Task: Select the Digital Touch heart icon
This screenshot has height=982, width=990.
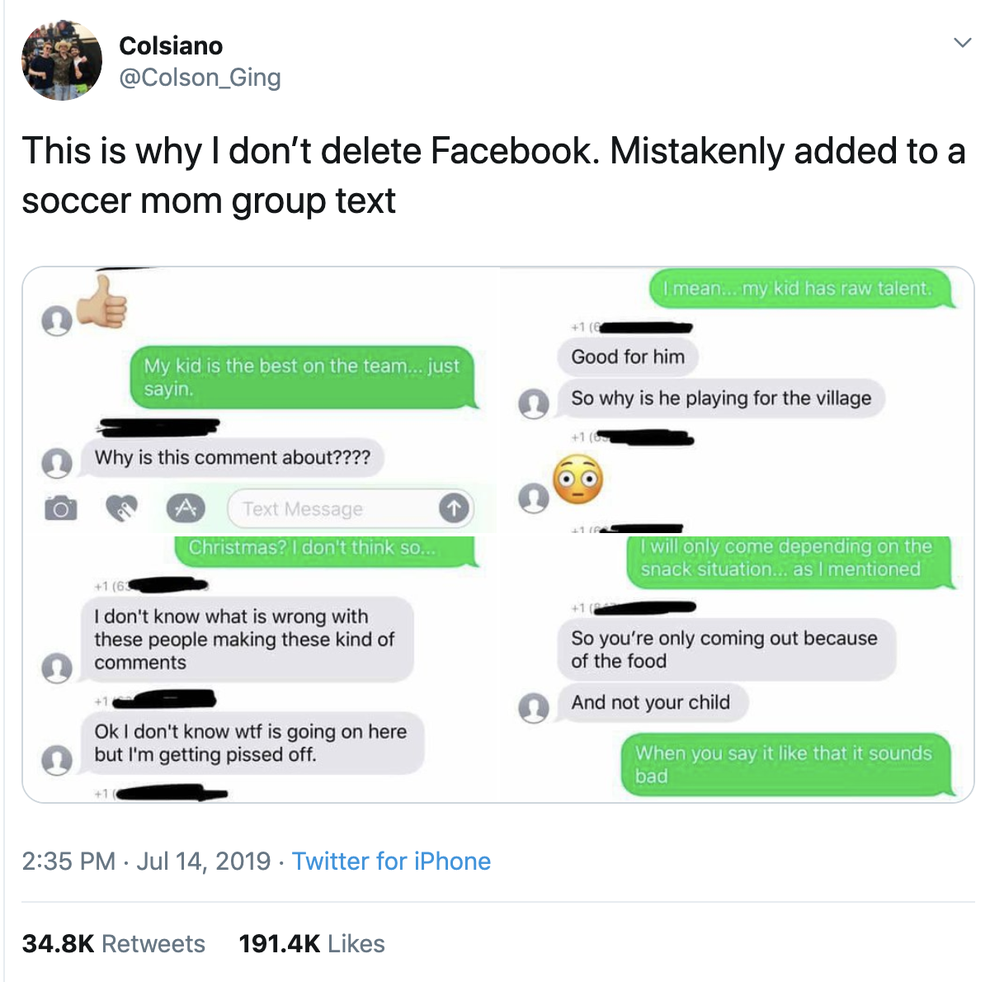Action: (120, 509)
